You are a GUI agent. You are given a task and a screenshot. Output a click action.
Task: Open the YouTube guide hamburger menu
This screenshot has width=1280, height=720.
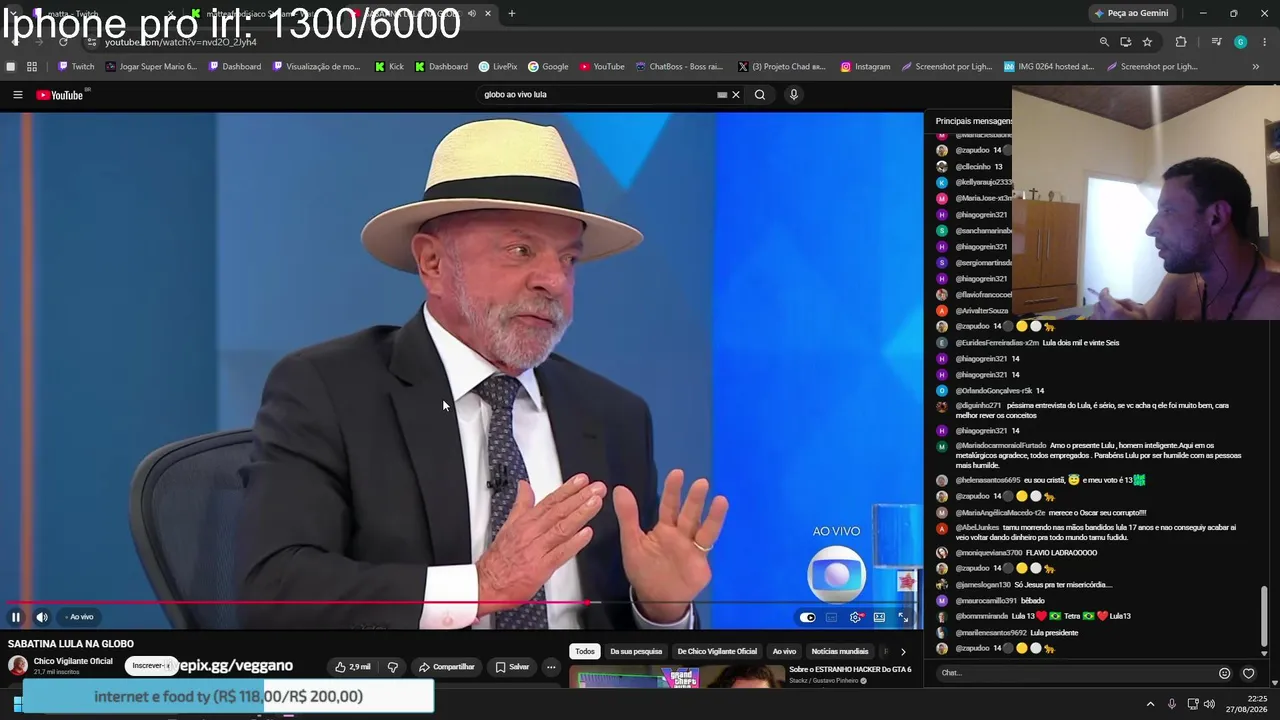tap(17, 95)
